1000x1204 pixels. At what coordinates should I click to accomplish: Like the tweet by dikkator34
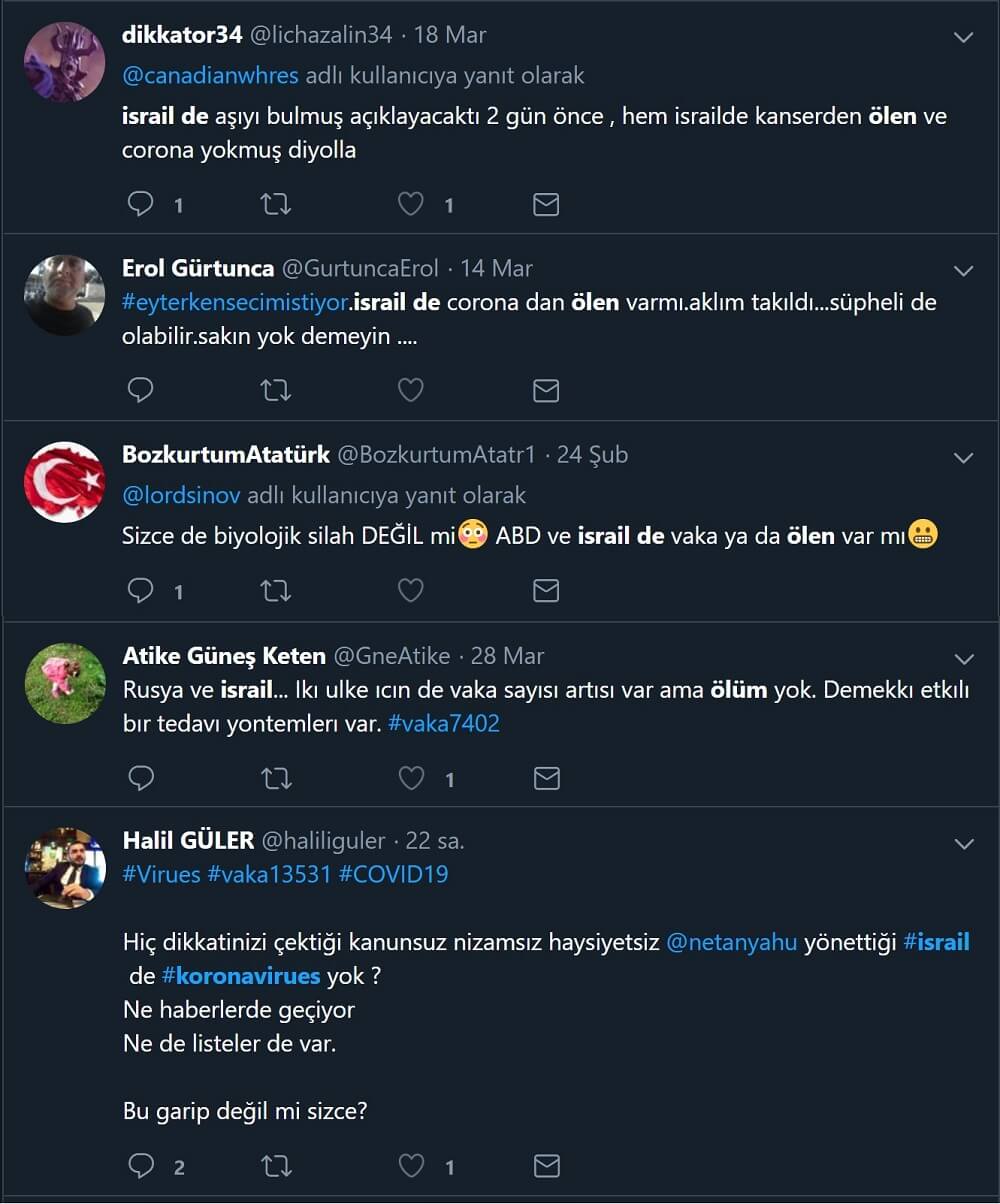411,204
